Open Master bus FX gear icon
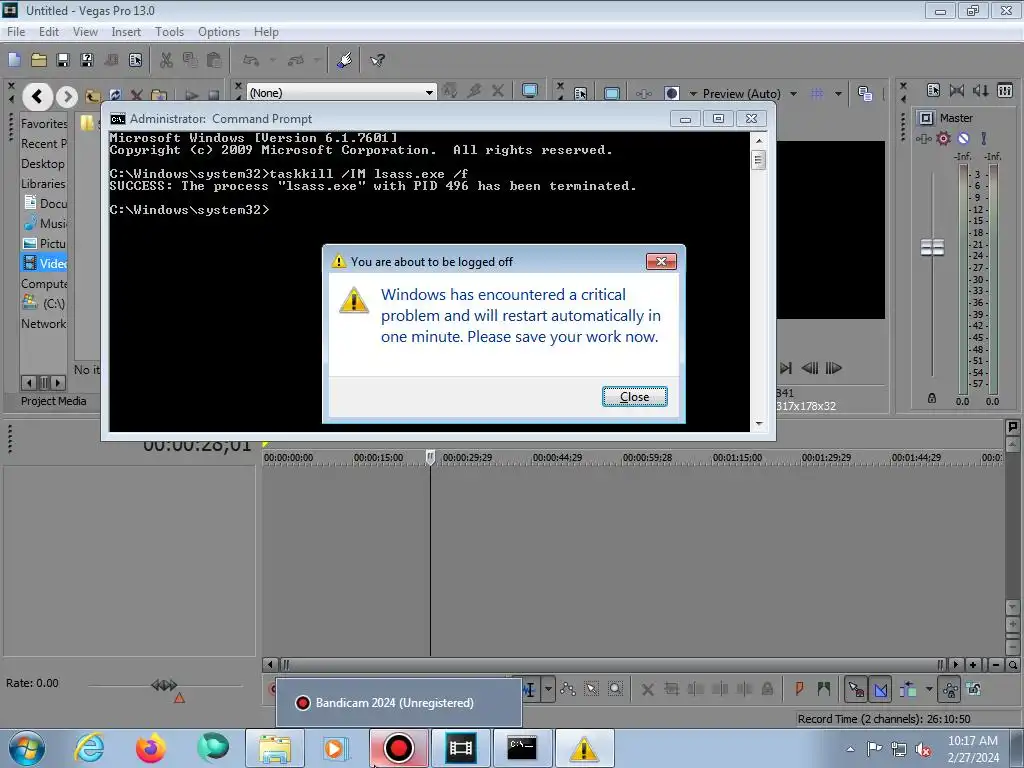This screenshot has width=1024, height=768. [944, 138]
